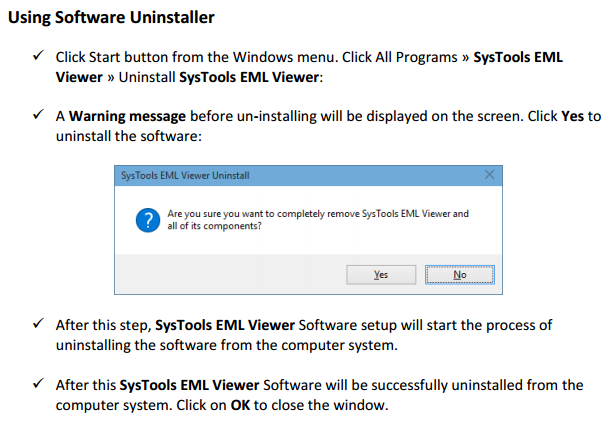Image resolution: width=610 pixels, height=430 pixels.
Task: Confirm uninstall with the Yes button
Action: [x=381, y=275]
